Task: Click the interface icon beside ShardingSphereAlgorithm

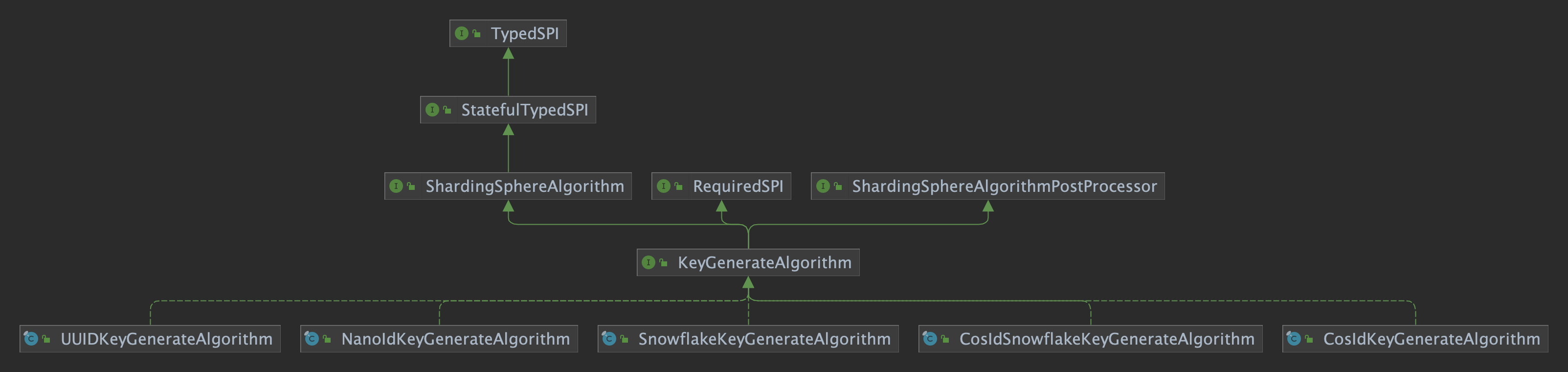Action: click(396, 186)
